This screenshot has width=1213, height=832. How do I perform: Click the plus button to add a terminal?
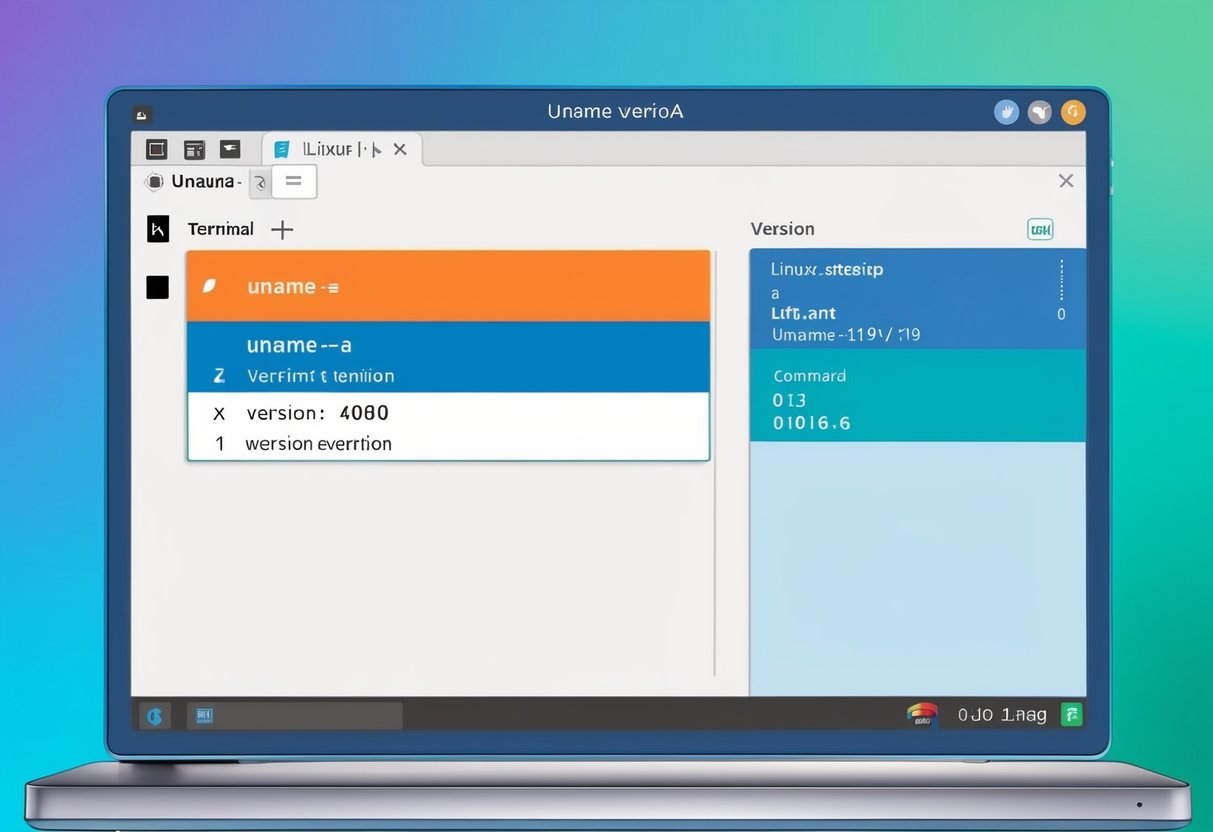tap(282, 229)
